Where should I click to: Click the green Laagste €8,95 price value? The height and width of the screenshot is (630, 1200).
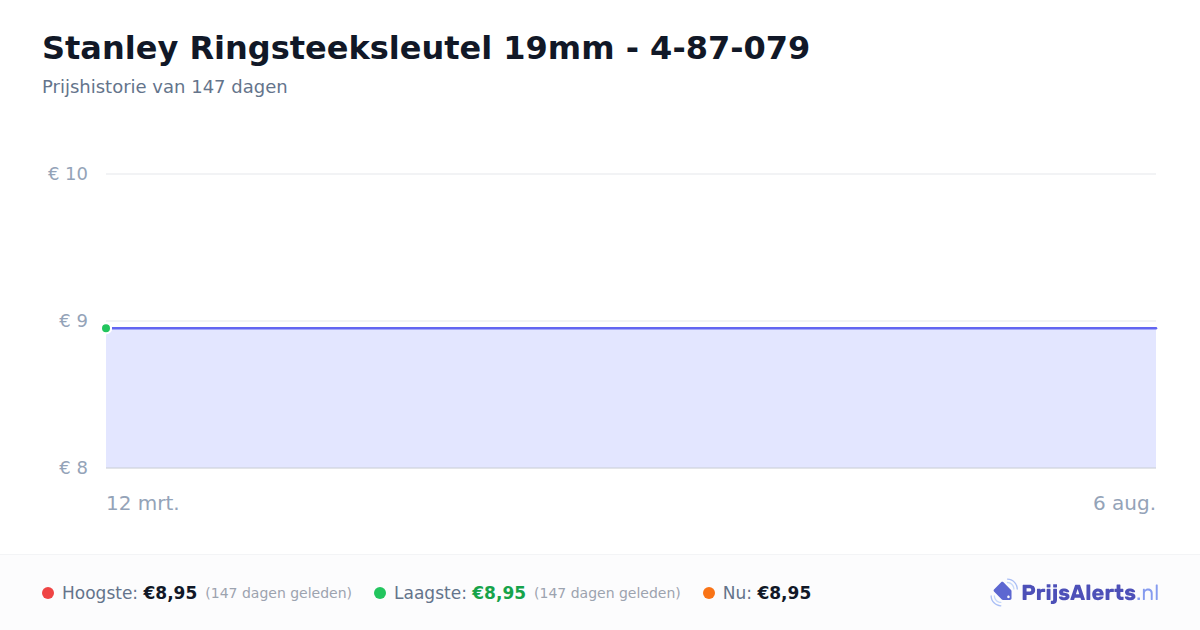pyautogui.click(x=499, y=593)
